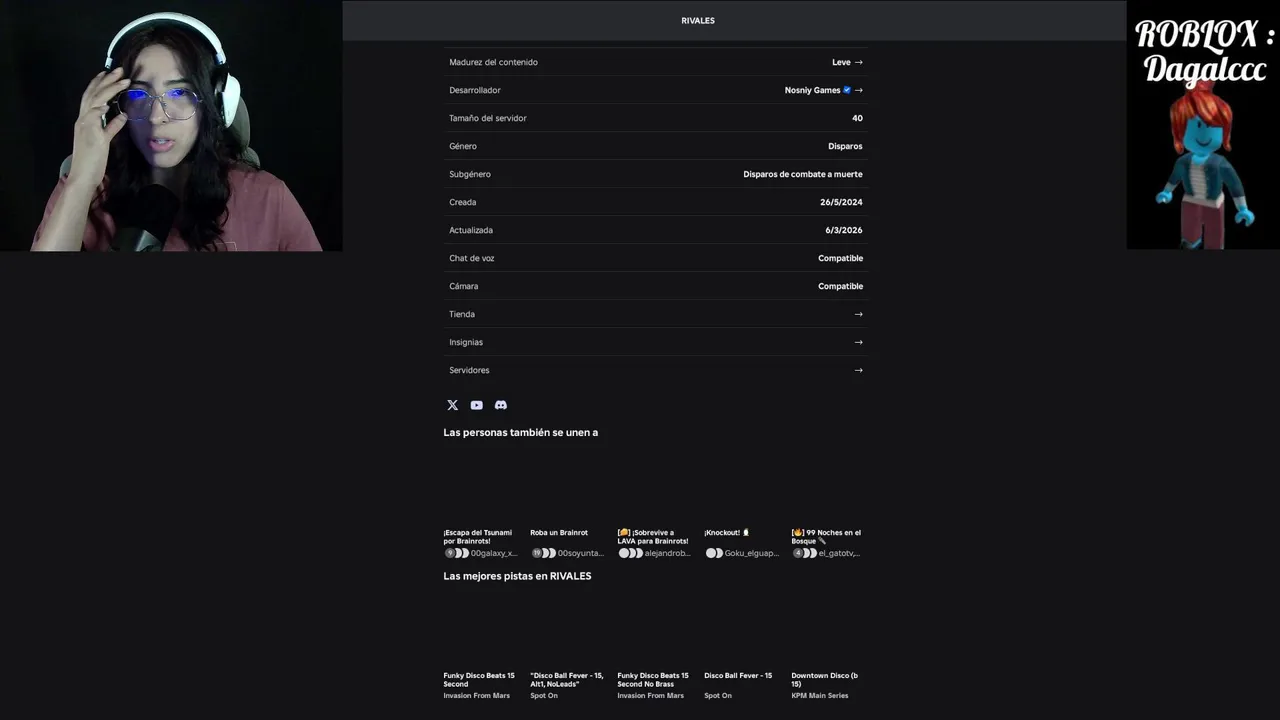Screen dimensions: 1280x720
Task: Click friend avatars under Roba un Brainrot
Action: coord(543,553)
